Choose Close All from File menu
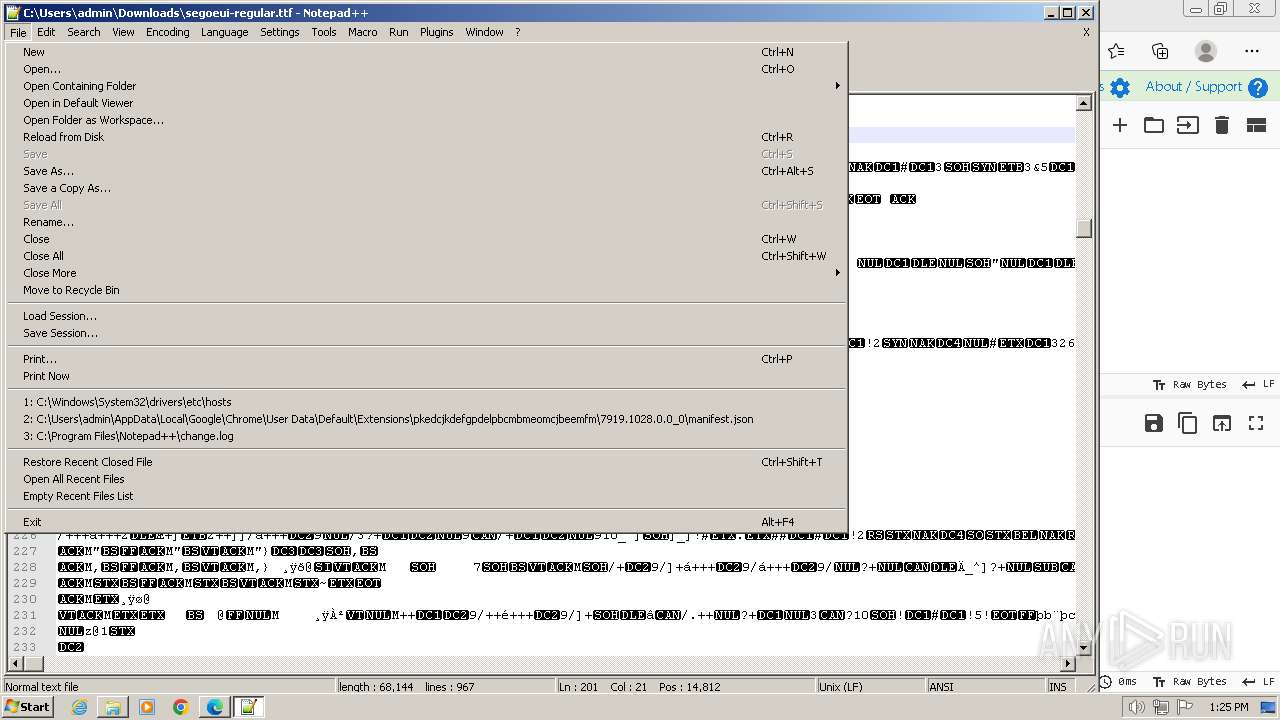This screenshot has width=1280, height=720. (427, 256)
